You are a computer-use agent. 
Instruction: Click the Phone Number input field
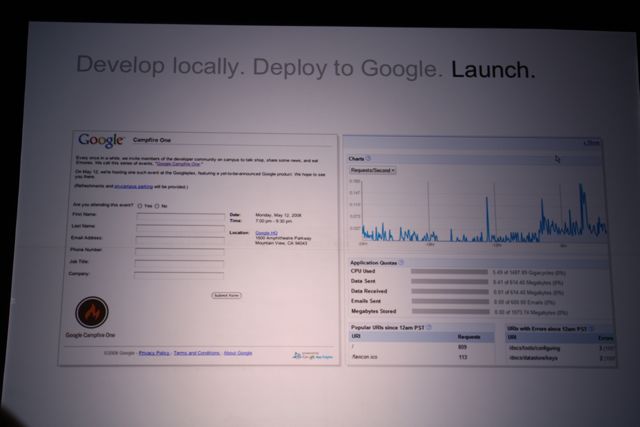pyautogui.click(x=180, y=252)
